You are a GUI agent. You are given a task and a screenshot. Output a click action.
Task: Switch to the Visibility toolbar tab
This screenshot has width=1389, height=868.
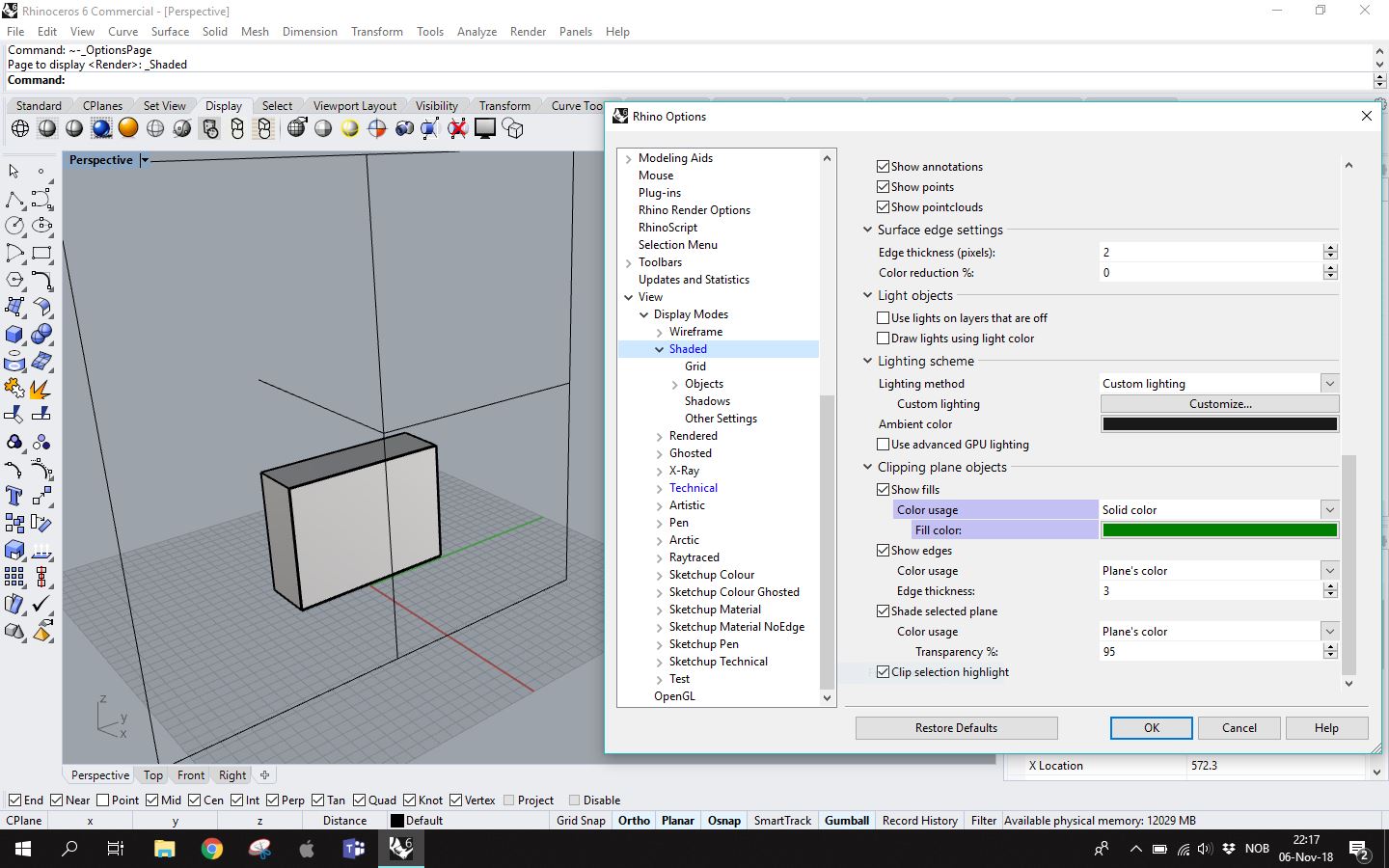(x=437, y=105)
